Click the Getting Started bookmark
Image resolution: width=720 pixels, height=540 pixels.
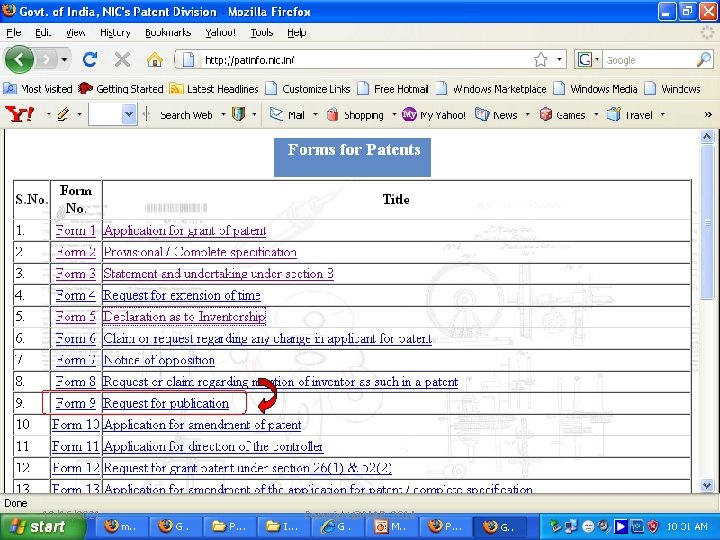[x=121, y=89]
